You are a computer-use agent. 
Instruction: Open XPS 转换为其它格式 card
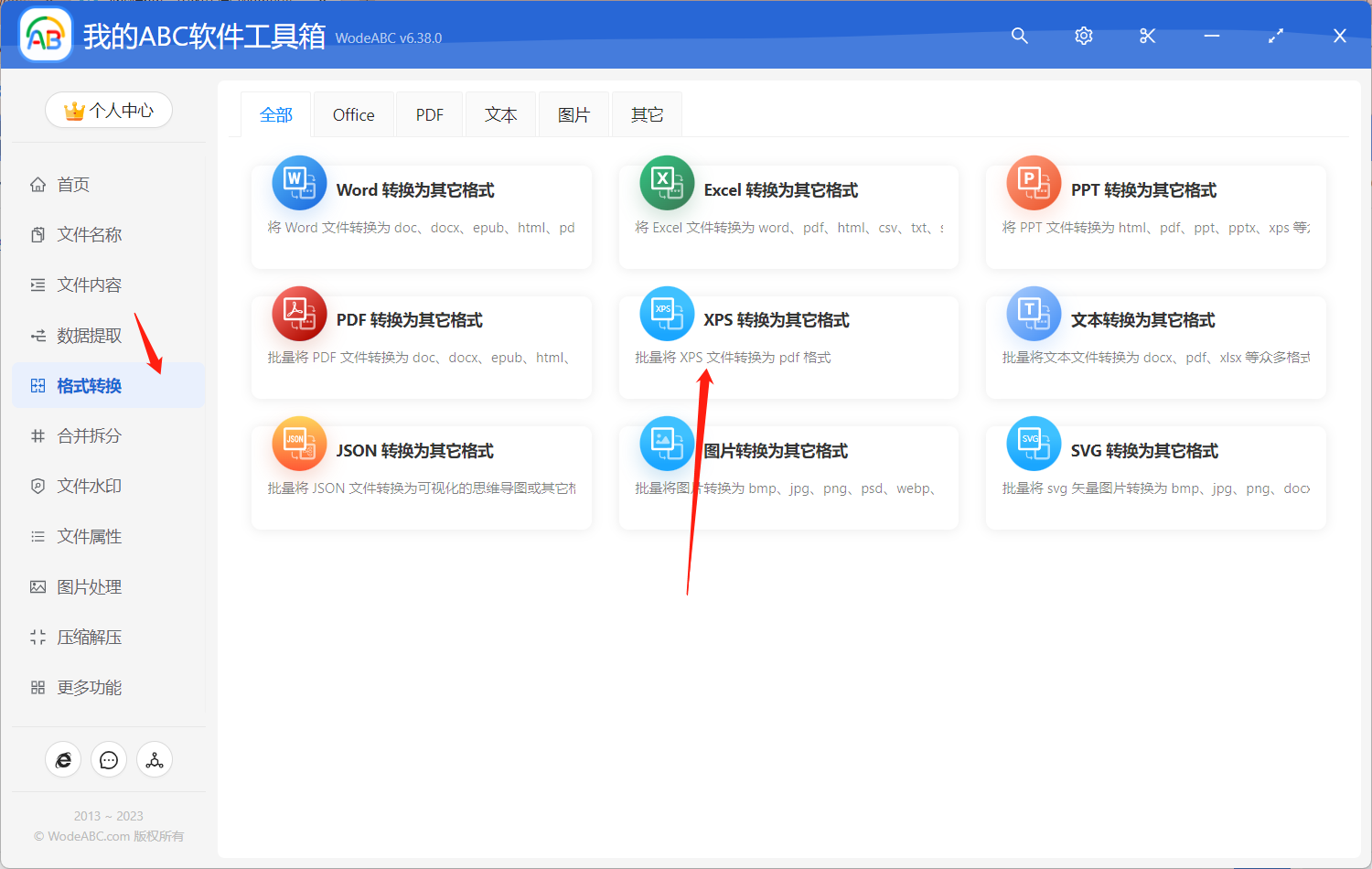tap(788, 346)
